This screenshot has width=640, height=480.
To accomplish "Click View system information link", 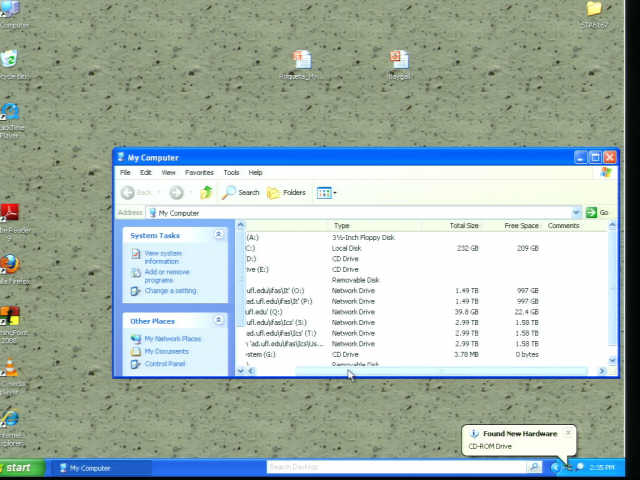I will click(163, 257).
